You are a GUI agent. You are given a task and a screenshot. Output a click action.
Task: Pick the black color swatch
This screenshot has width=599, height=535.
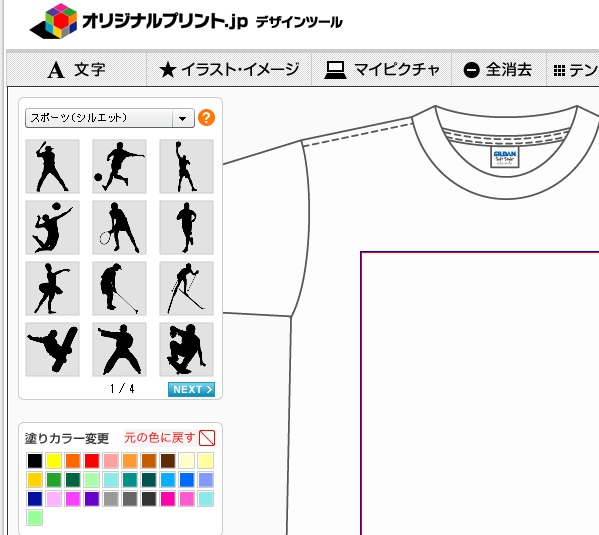[35, 461]
